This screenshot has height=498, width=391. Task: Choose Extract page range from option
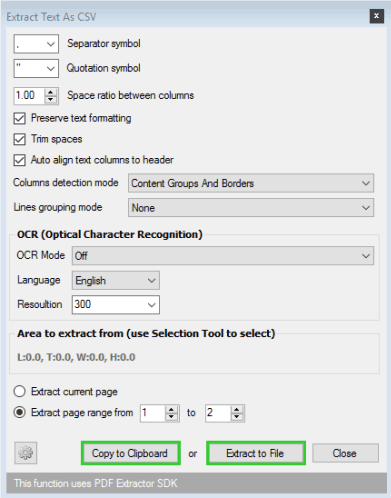tap(20, 413)
